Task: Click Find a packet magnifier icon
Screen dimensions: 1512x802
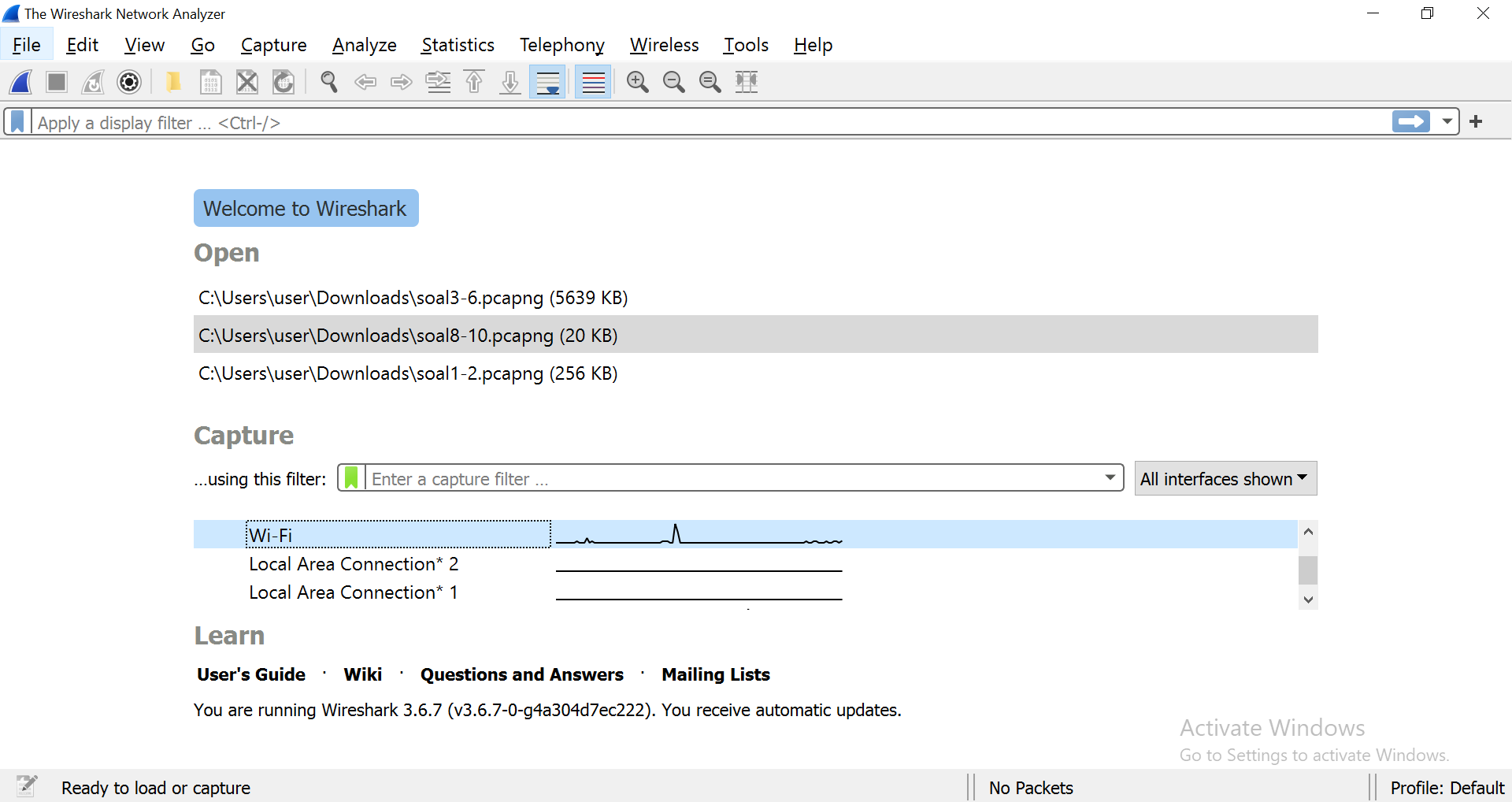Action: point(329,82)
